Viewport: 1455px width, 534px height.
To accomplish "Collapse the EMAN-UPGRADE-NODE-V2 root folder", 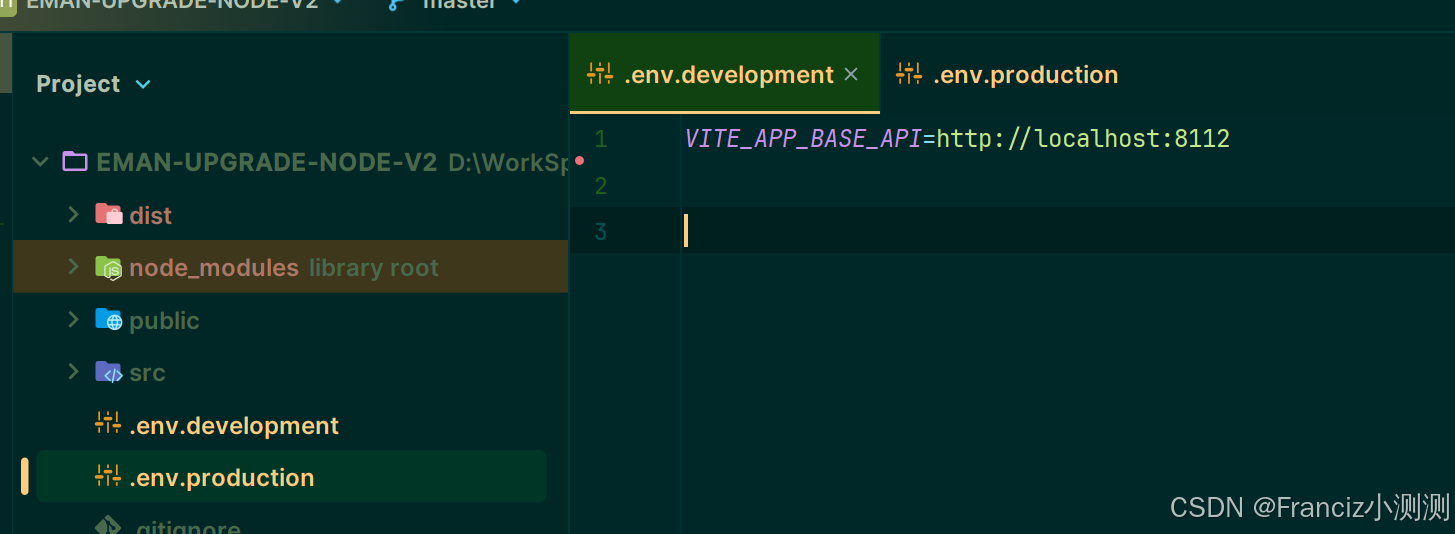I will pos(40,162).
